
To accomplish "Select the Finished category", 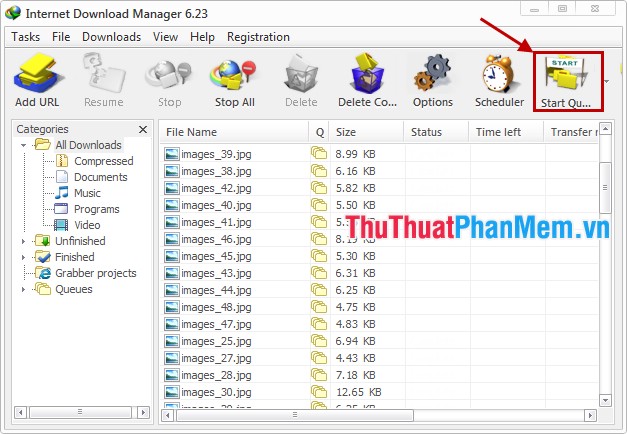I will click(74, 257).
